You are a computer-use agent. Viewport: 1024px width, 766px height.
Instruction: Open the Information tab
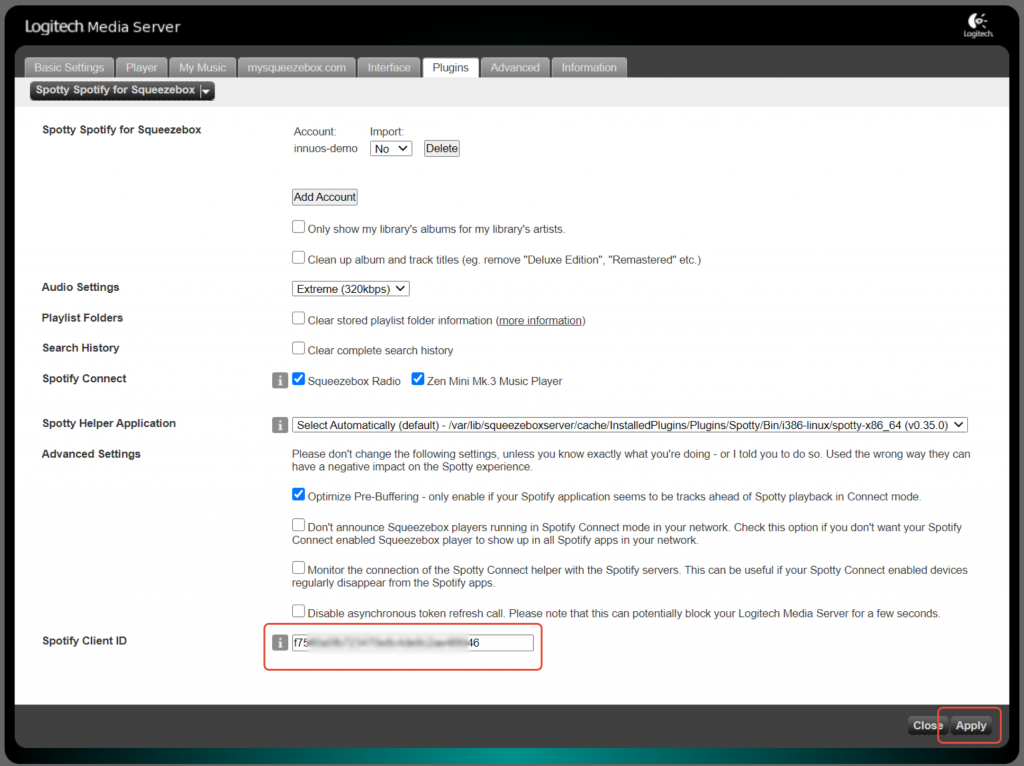coord(589,67)
